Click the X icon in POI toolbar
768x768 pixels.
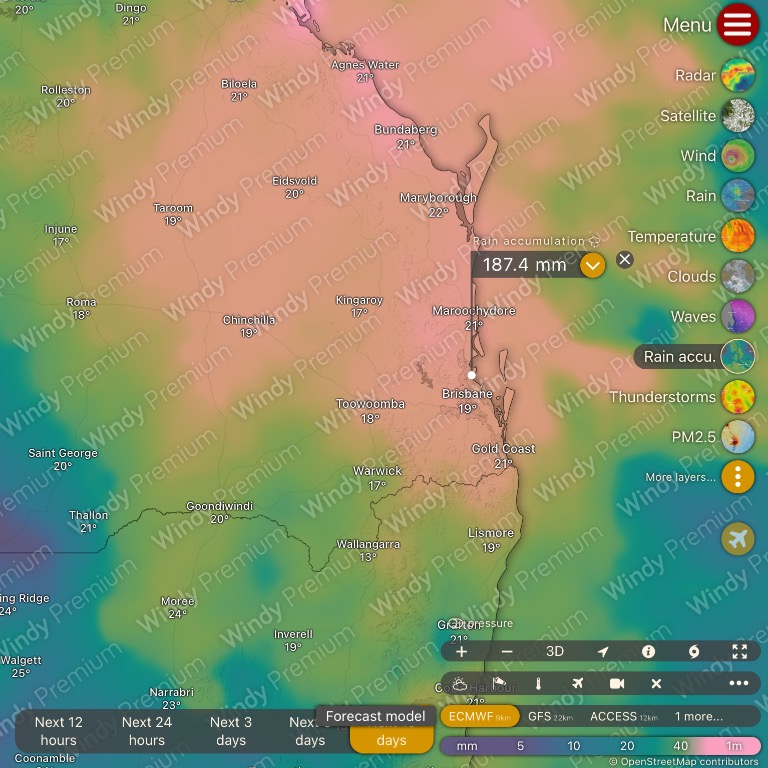(x=656, y=684)
